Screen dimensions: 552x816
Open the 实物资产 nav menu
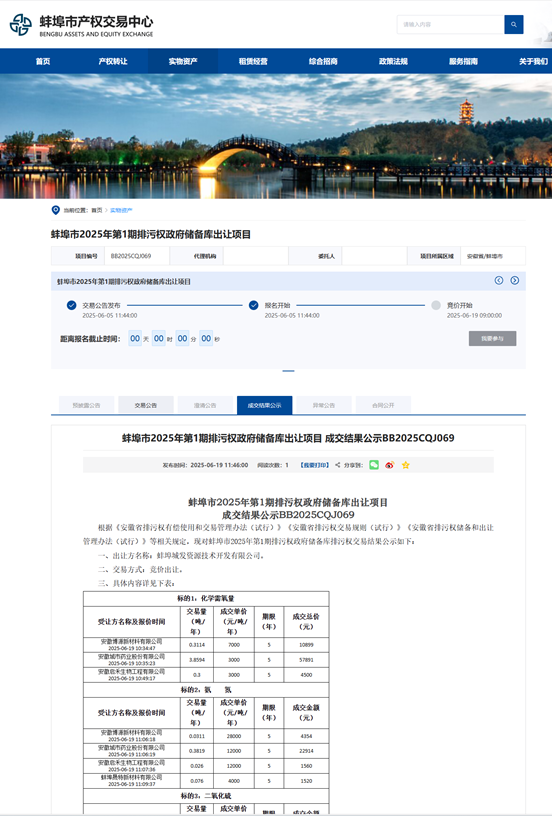pyautogui.click(x=183, y=61)
